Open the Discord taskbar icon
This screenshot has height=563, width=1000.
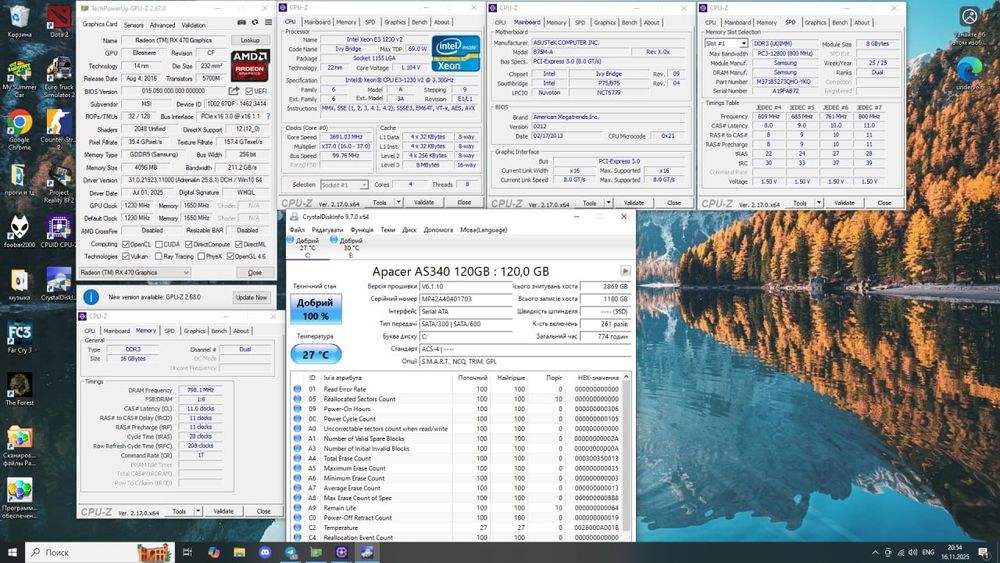[x=265, y=552]
